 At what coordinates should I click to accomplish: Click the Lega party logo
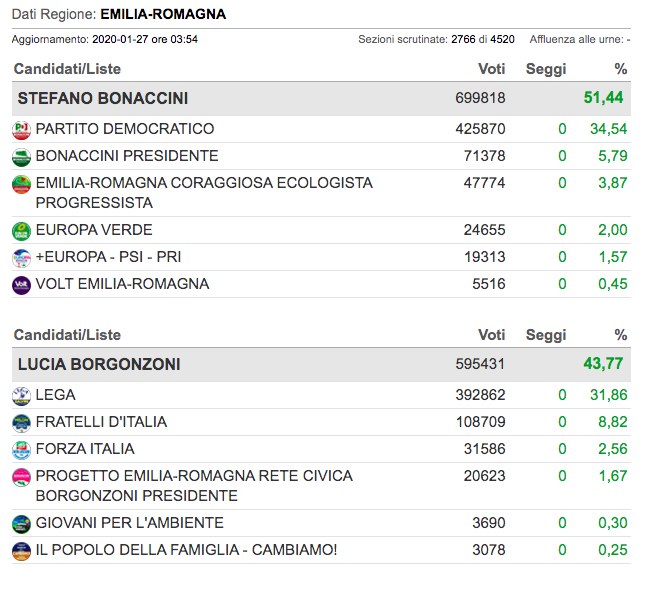coord(21,396)
